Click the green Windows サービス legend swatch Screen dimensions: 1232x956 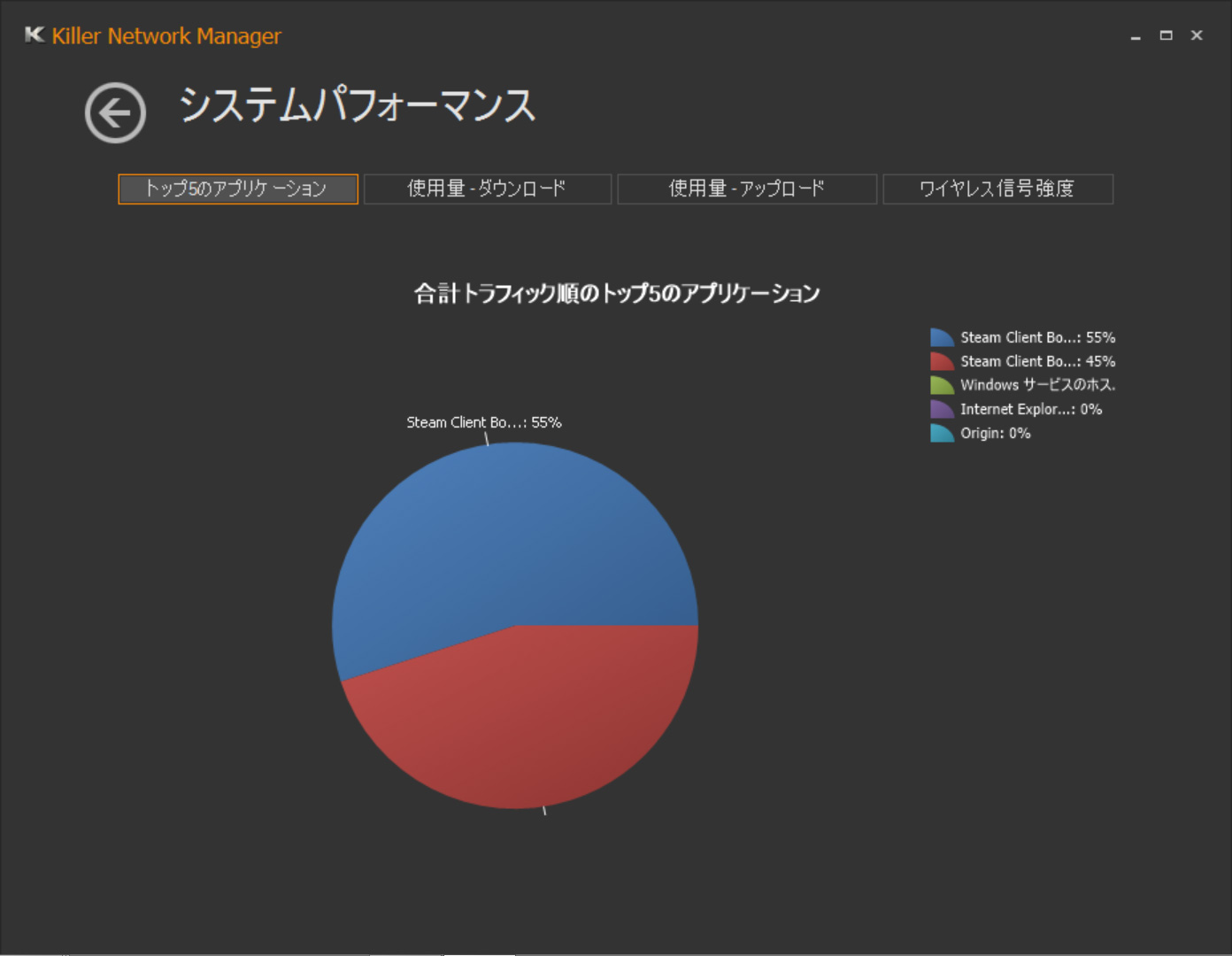942,385
